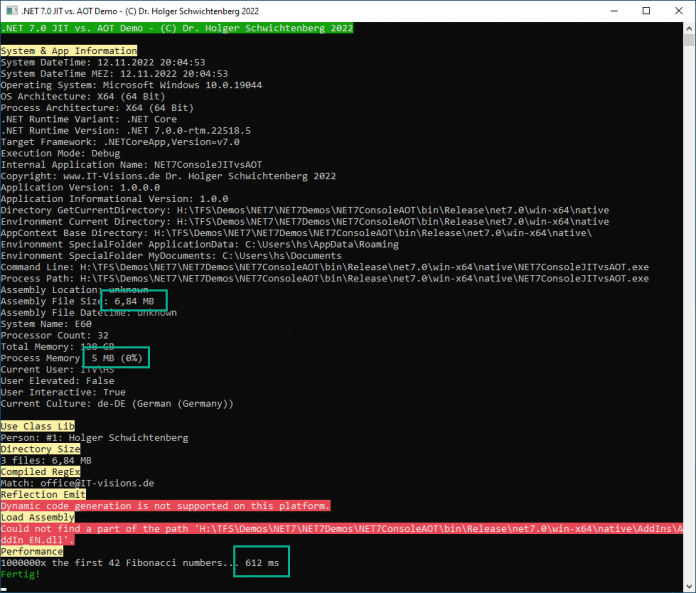696x593 pixels.
Task: Click the 'SpecialFolder MyDocuments' line
Action: pyautogui.click(x=171, y=256)
